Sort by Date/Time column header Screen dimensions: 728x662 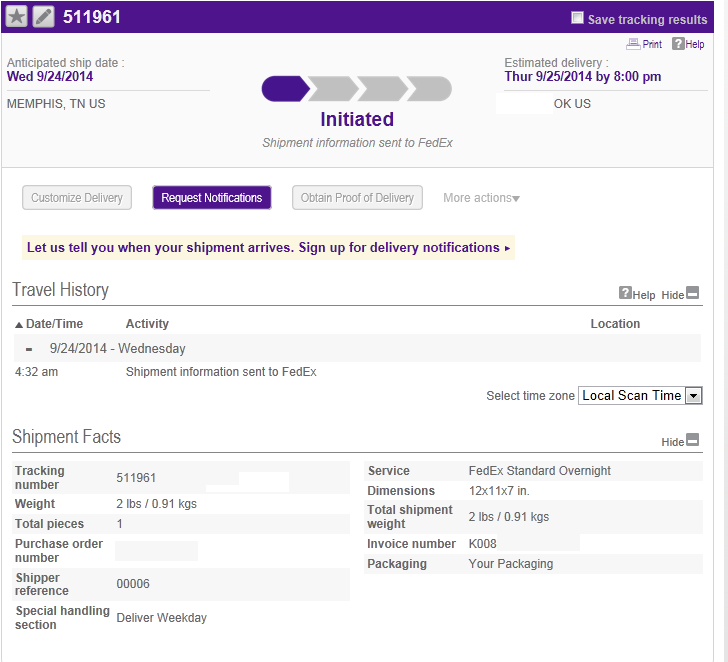[x=49, y=324]
